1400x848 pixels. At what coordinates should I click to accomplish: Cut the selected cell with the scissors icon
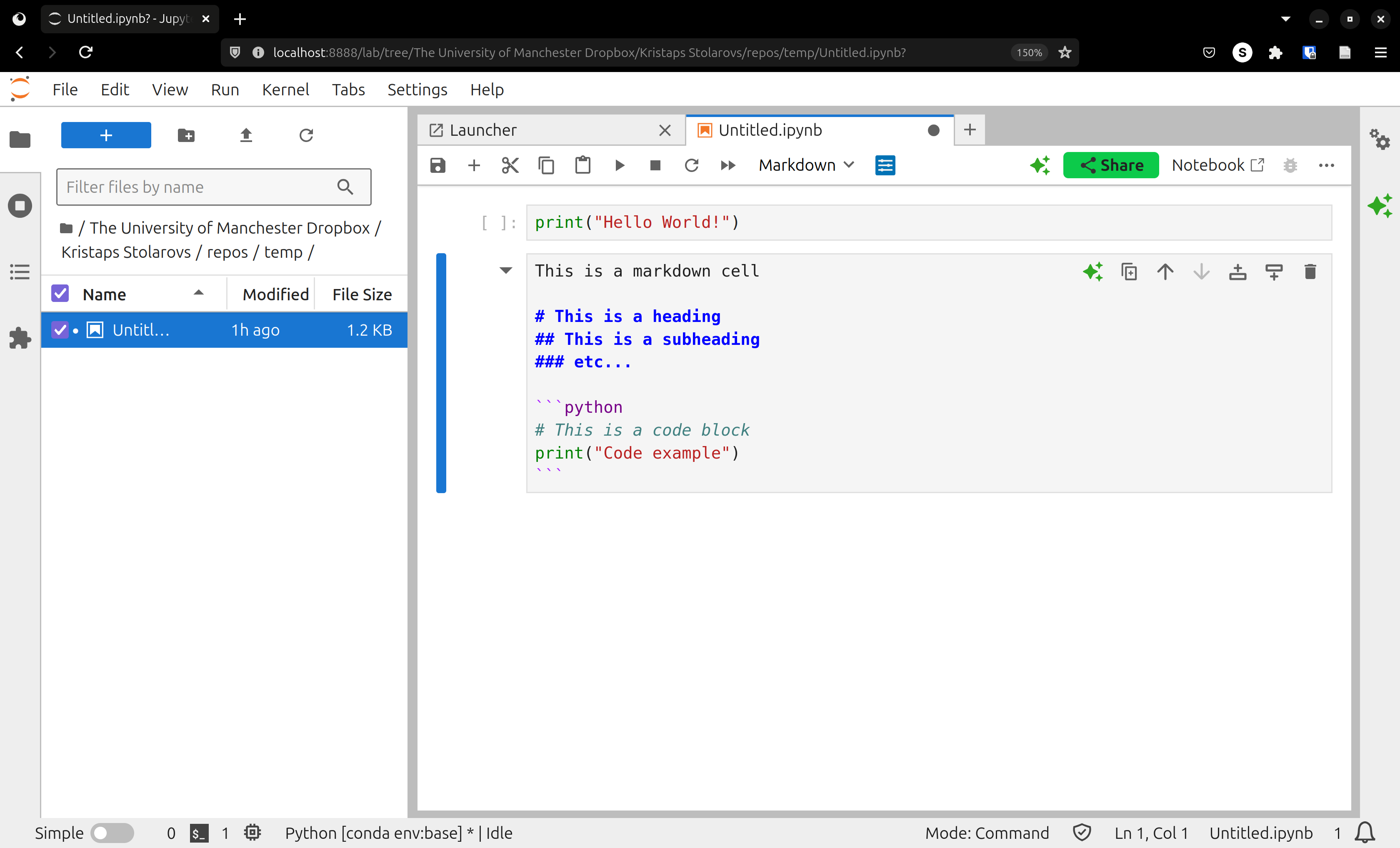[x=510, y=165]
